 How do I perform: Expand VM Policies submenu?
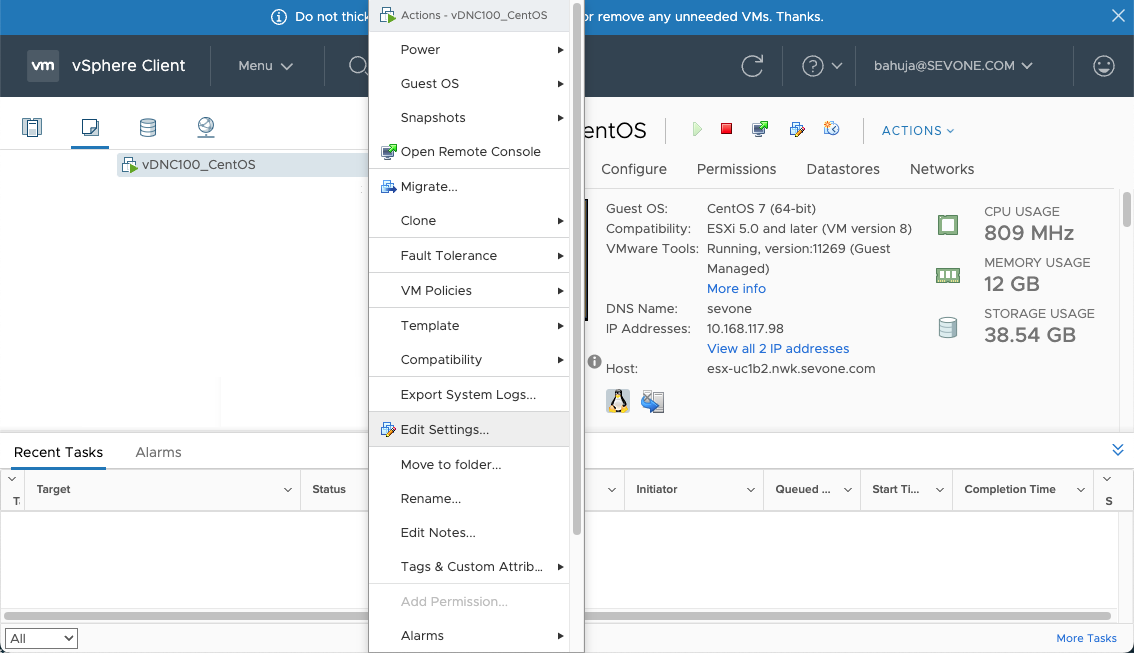469,290
